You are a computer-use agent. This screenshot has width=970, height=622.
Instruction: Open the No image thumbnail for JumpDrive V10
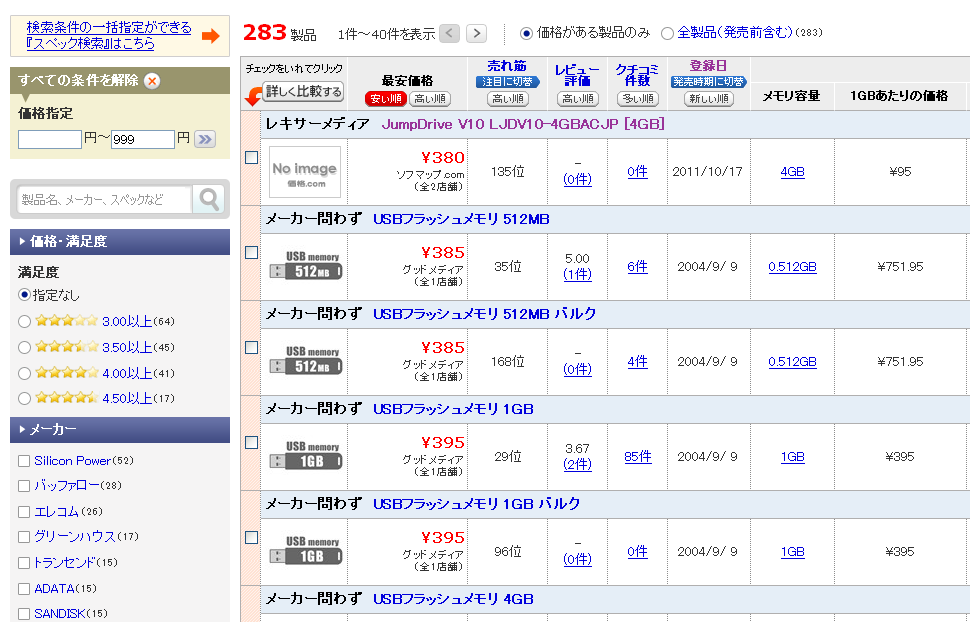coord(305,172)
